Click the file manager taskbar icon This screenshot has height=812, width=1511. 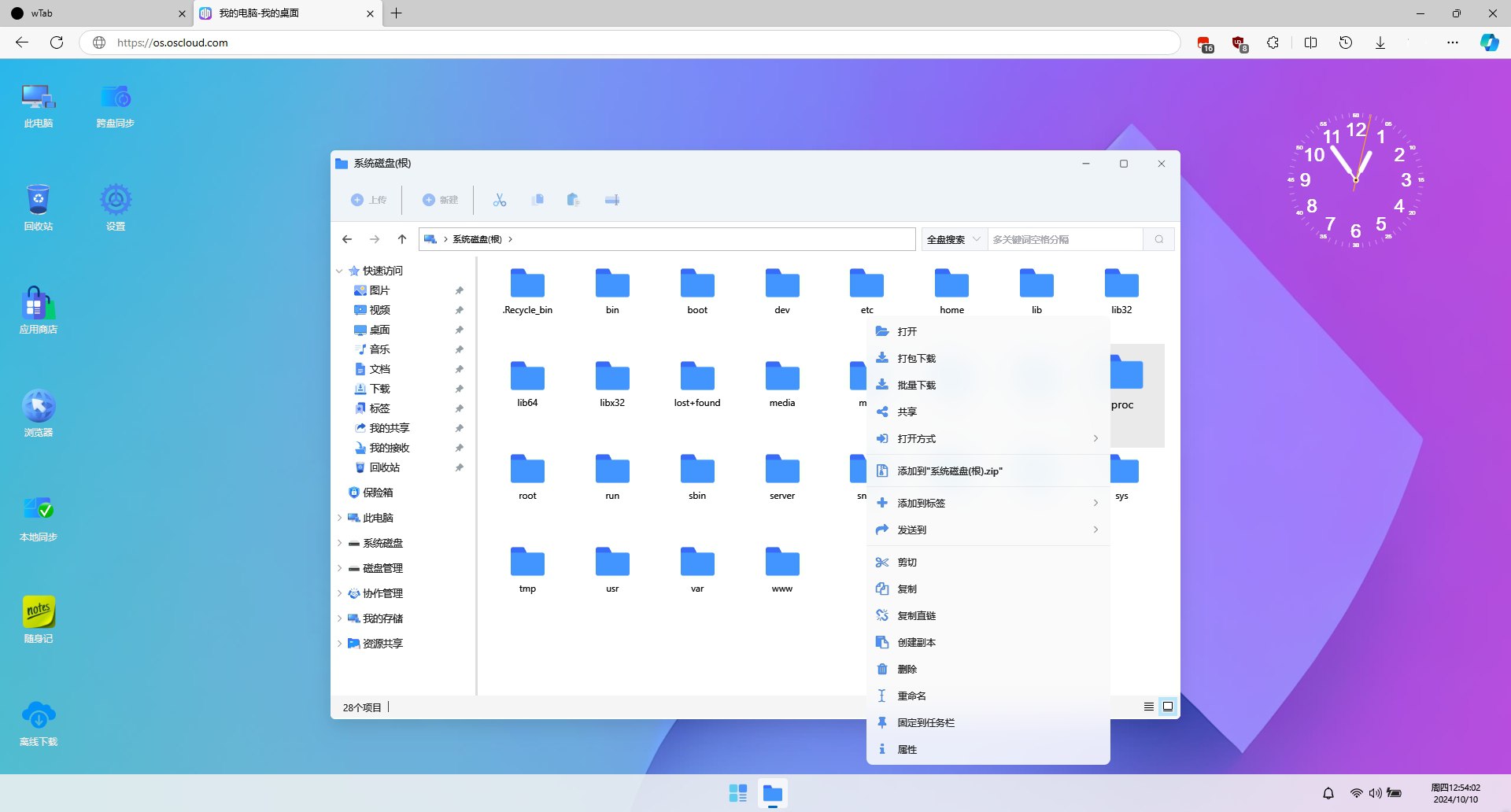click(773, 793)
